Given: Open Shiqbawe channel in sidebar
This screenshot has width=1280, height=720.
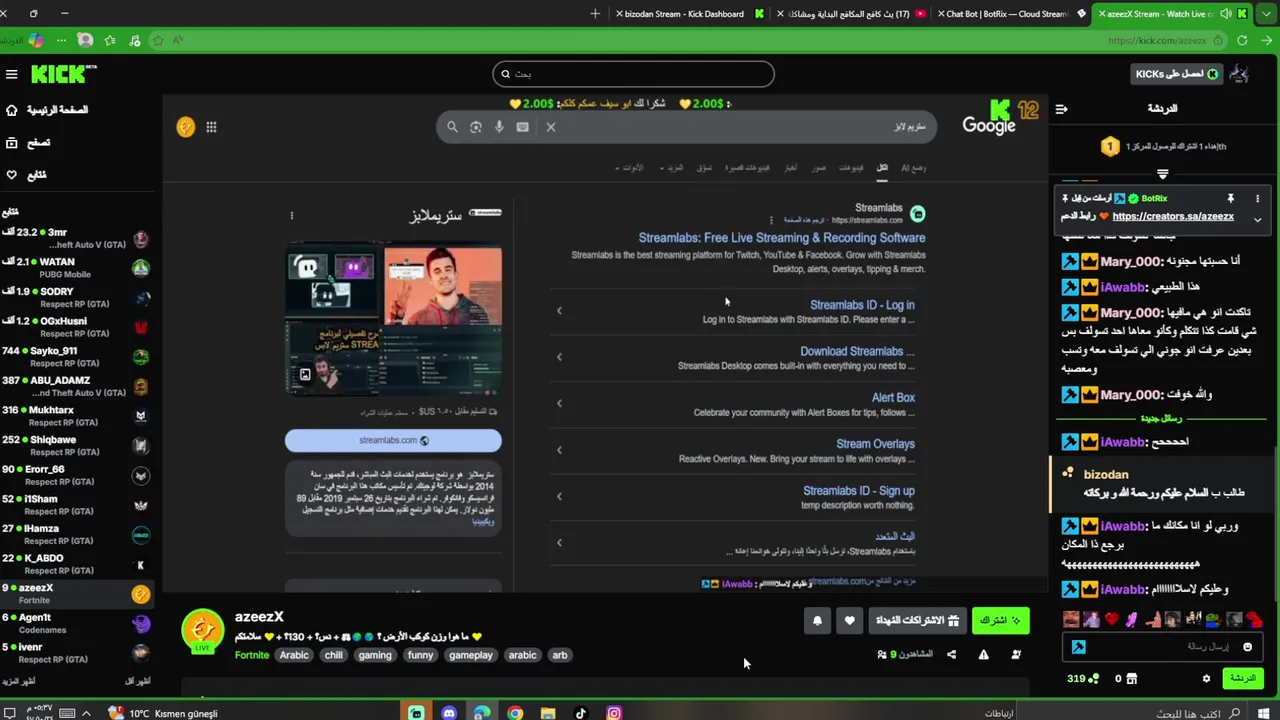Looking at the screenshot, I should (75, 446).
